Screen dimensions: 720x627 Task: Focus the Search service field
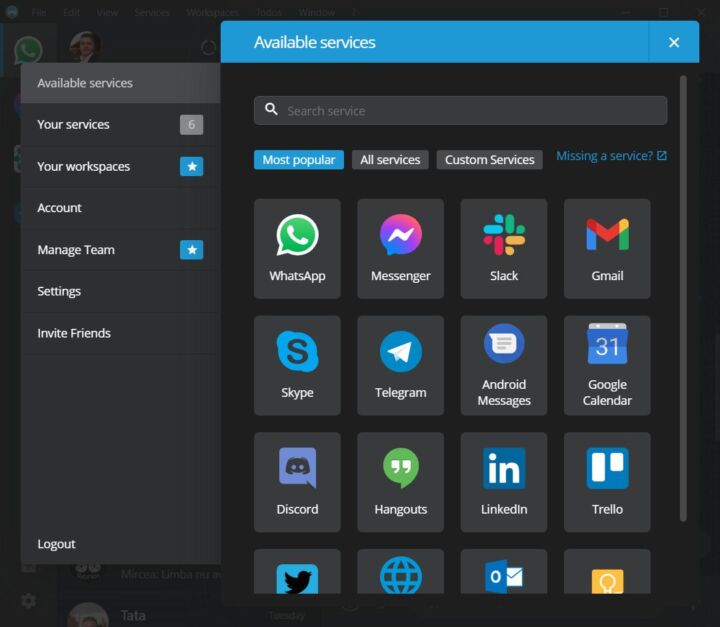(461, 111)
